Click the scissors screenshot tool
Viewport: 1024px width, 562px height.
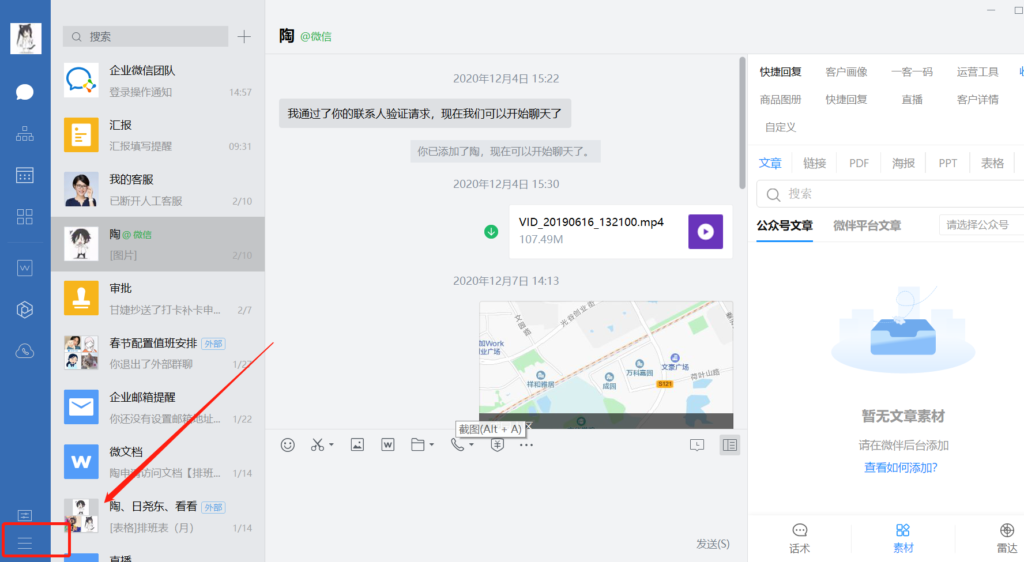point(317,445)
